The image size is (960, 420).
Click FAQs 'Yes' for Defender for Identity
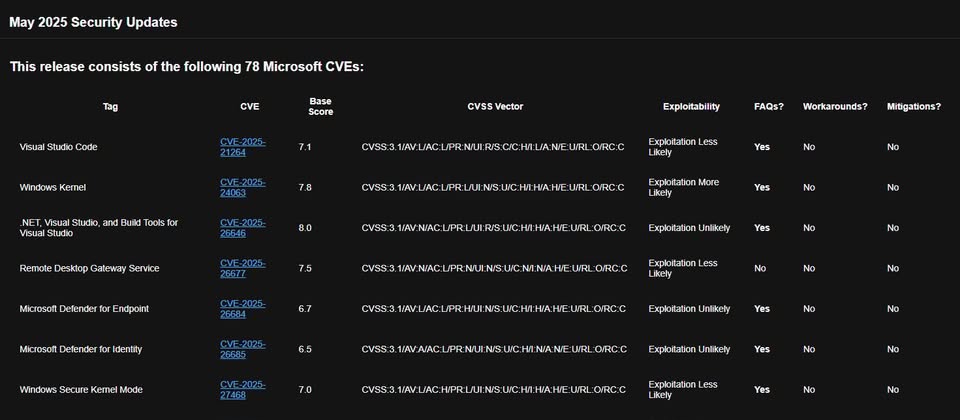coord(762,349)
